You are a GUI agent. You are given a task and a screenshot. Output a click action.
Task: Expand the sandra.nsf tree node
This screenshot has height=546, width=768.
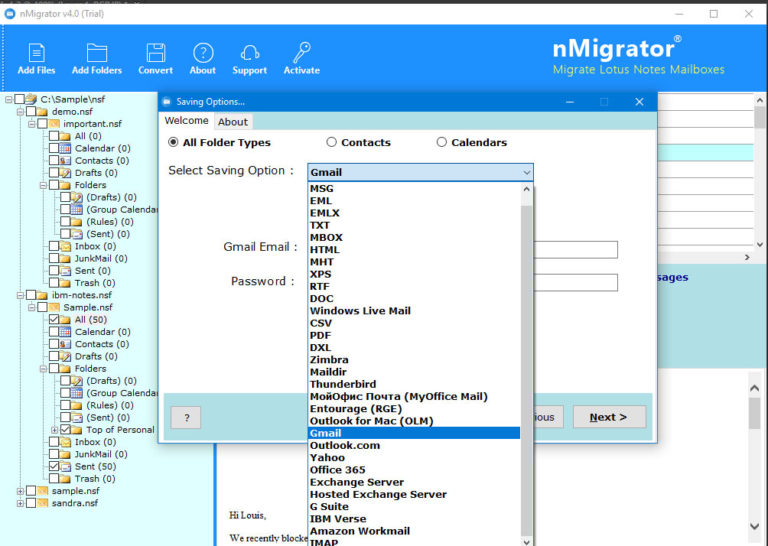(20, 503)
